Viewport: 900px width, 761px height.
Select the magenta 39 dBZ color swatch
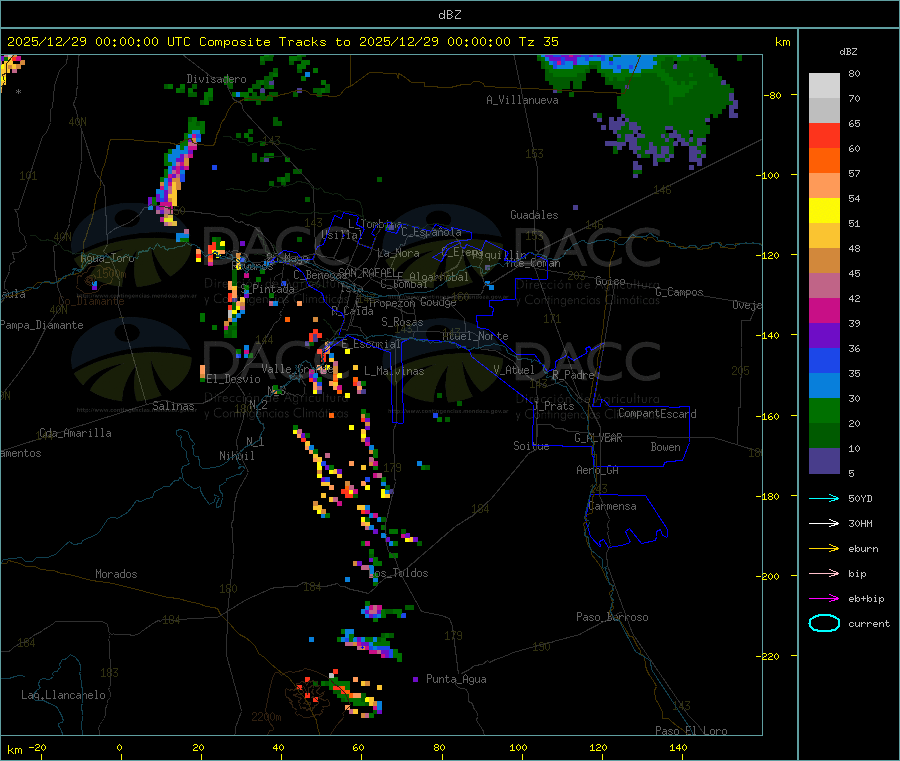click(x=824, y=310)
